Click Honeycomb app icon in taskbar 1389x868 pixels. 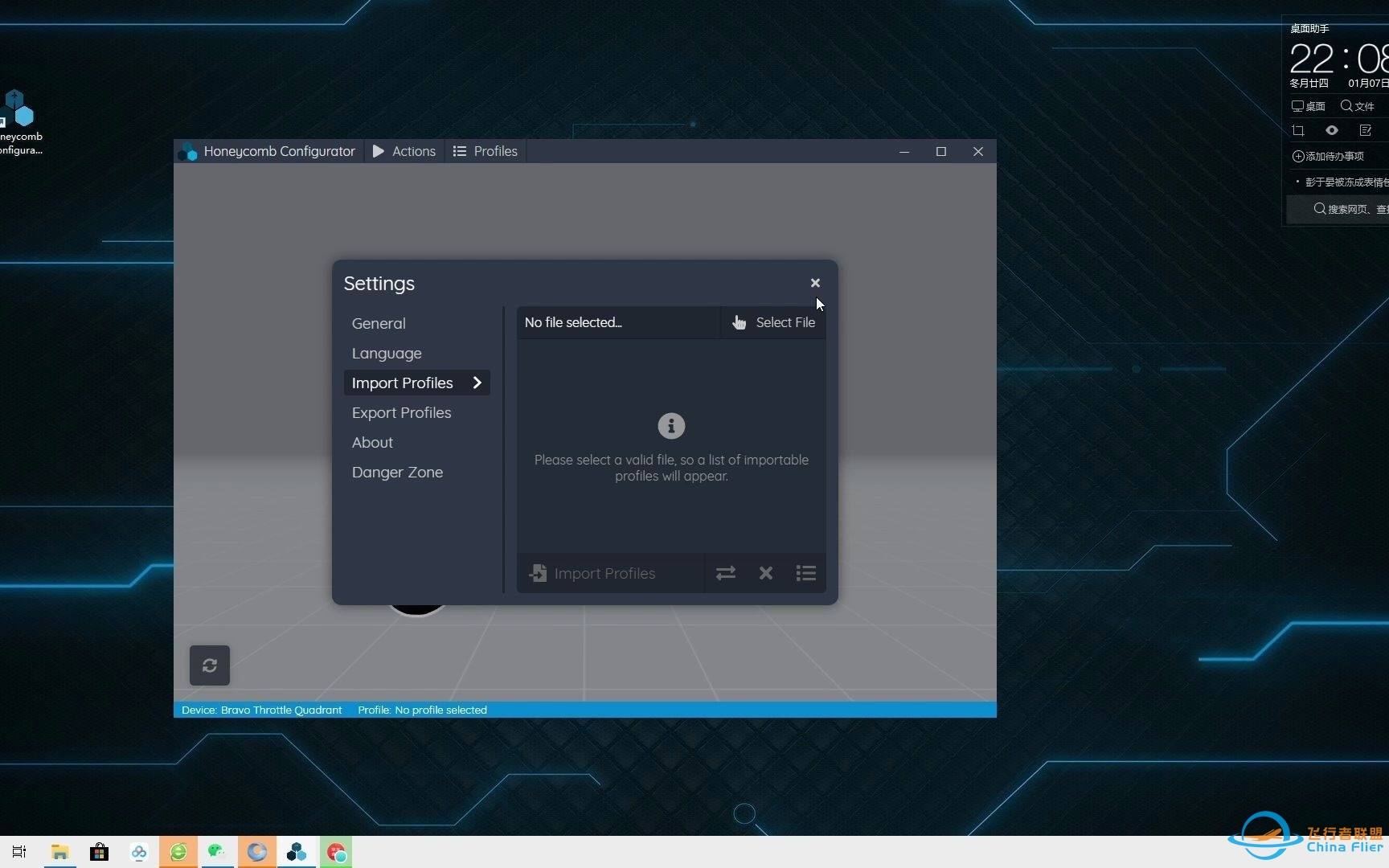pos(297,852)
